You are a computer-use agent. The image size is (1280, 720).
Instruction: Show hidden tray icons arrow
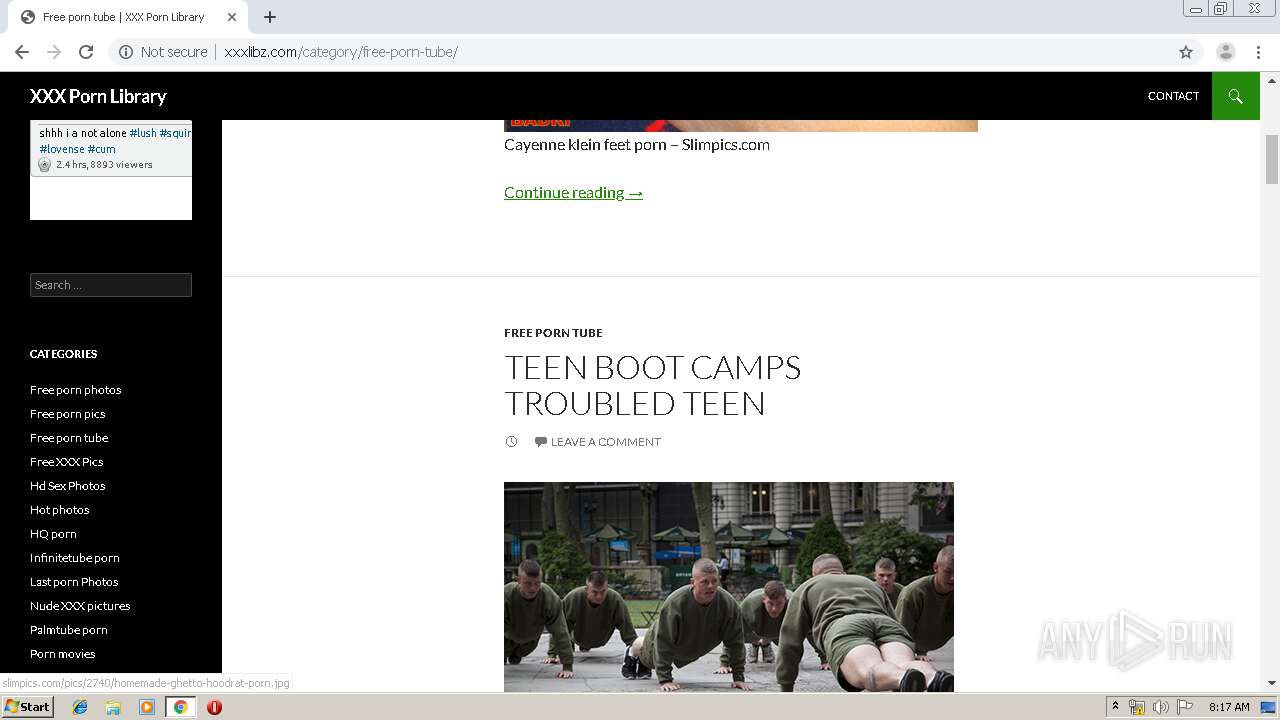click(x=1115, y=707)
